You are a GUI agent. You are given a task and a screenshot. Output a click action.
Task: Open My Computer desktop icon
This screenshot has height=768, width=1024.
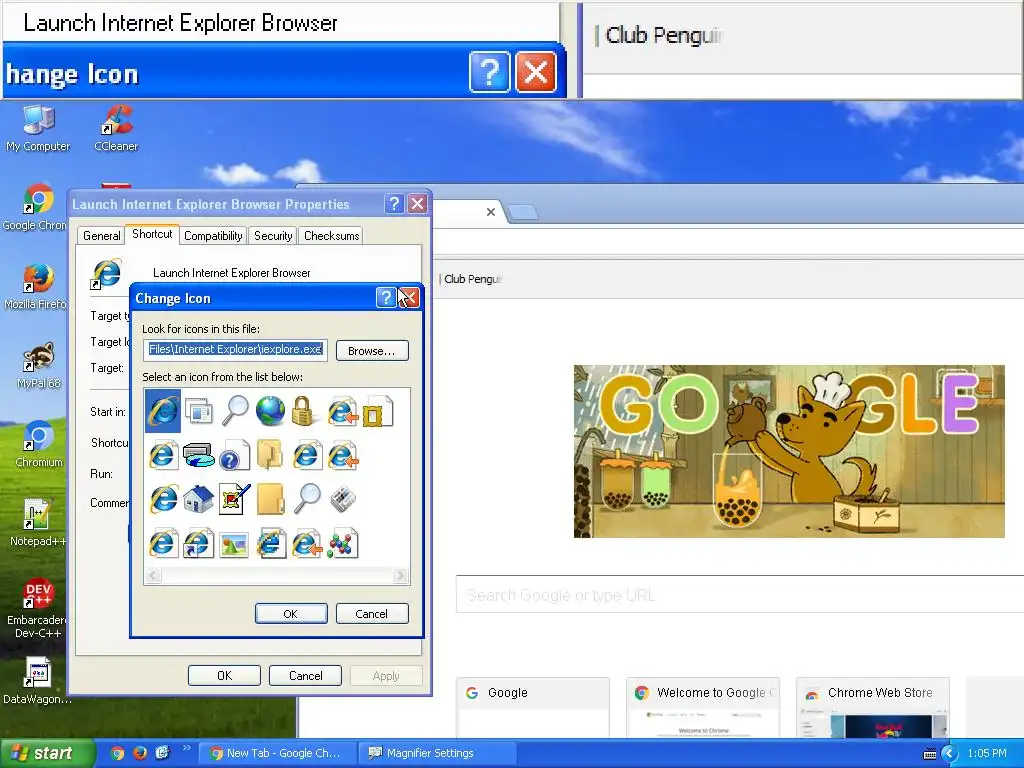click(x=38, y=128)
